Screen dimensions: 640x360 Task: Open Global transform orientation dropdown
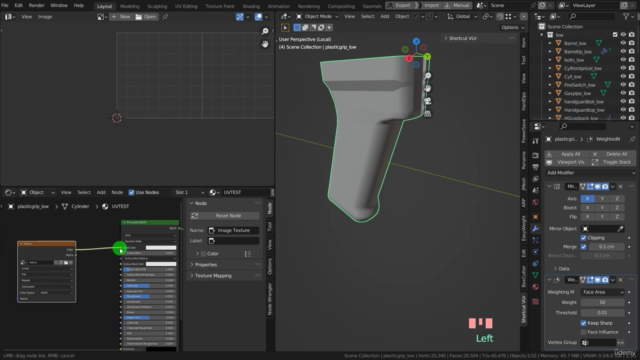coord(462,16)
